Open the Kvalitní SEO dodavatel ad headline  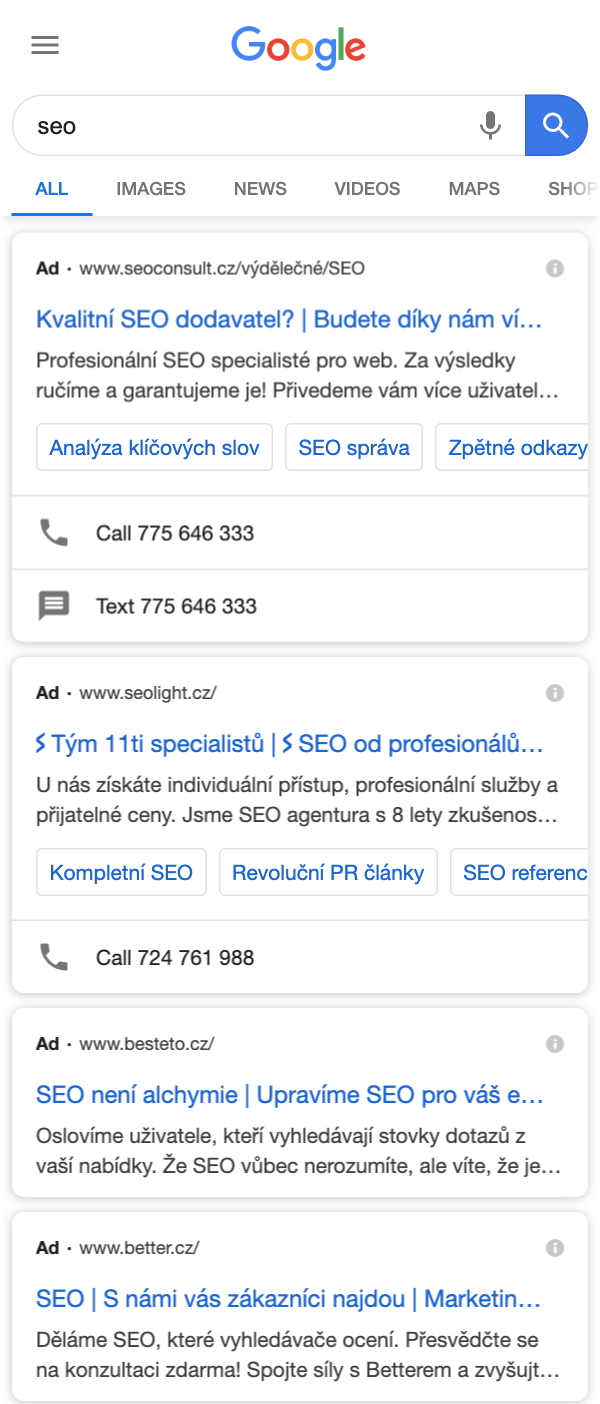pyautogui.click(x=289, y=320)
